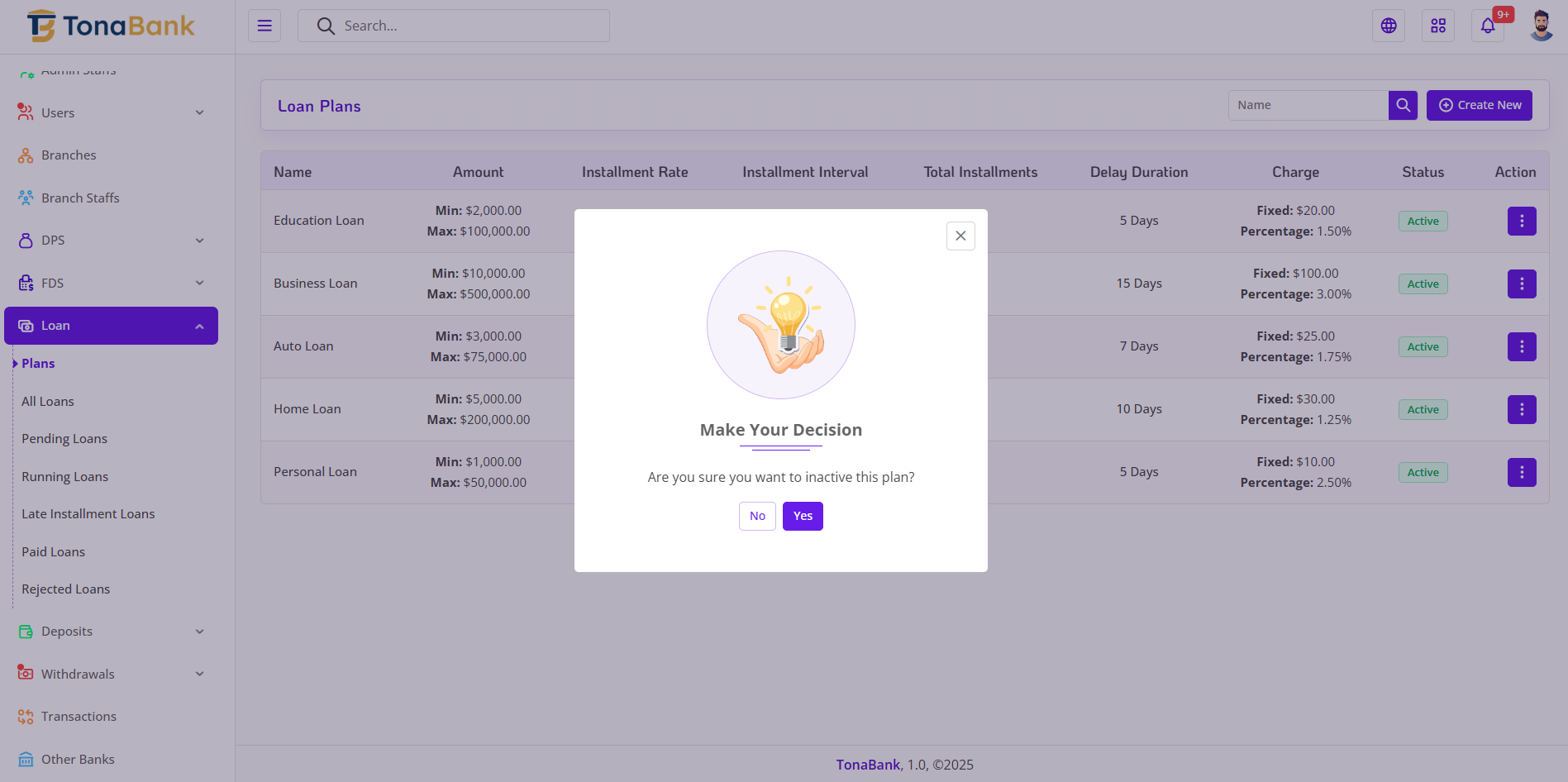Expand the DPS sidebar menu

tap(111, 241)
